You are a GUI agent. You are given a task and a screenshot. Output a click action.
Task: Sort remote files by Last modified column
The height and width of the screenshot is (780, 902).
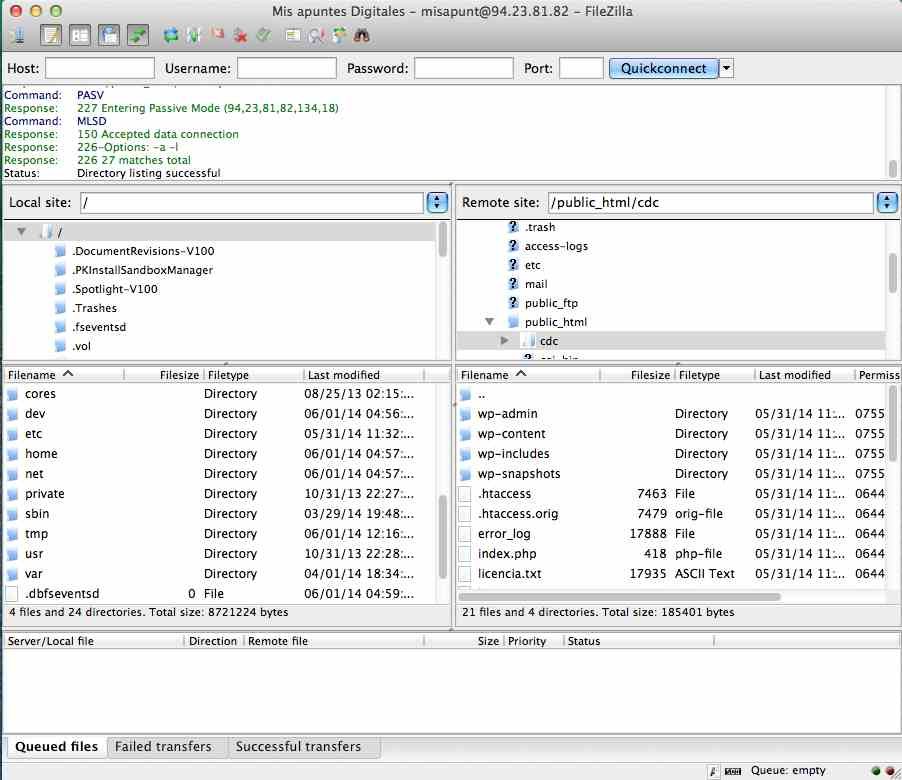pyautogui.click(x=803, y=375)
